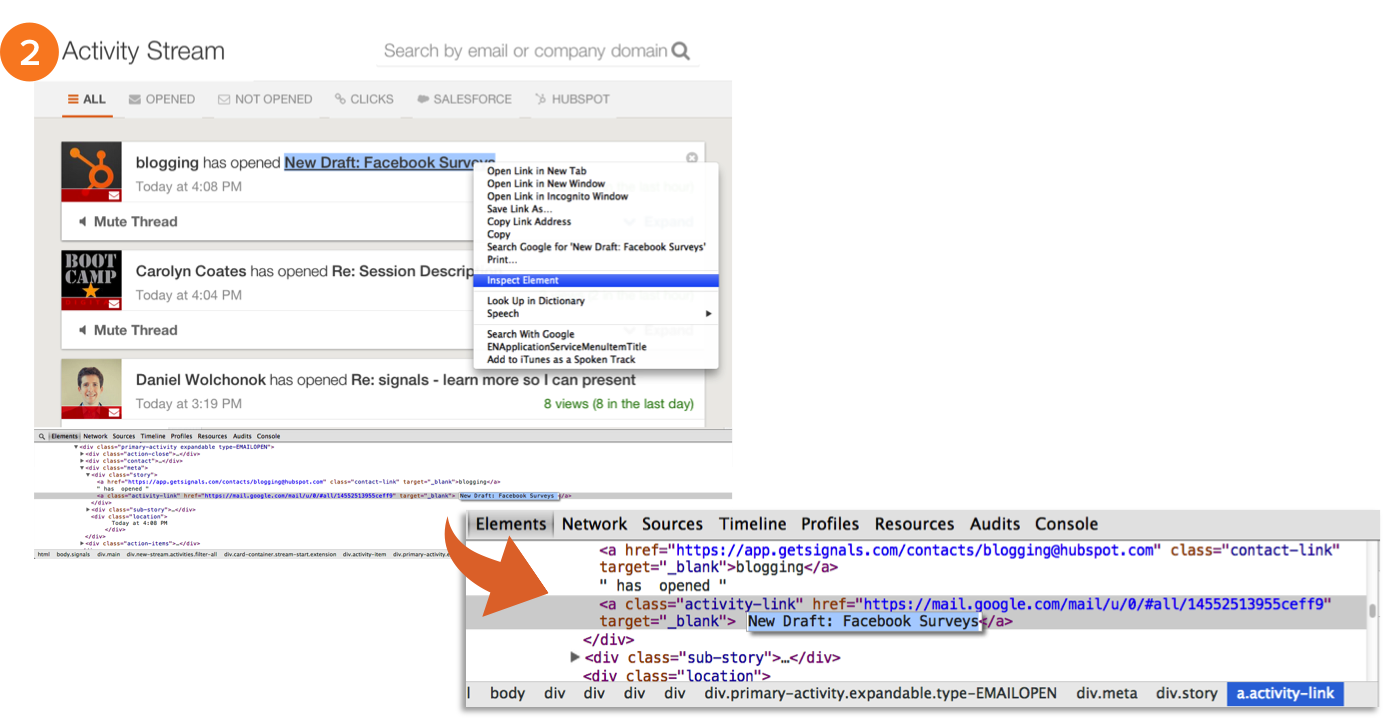Select a.activity-link in the DevTools breadcrumb

[x=1285, y=693]
